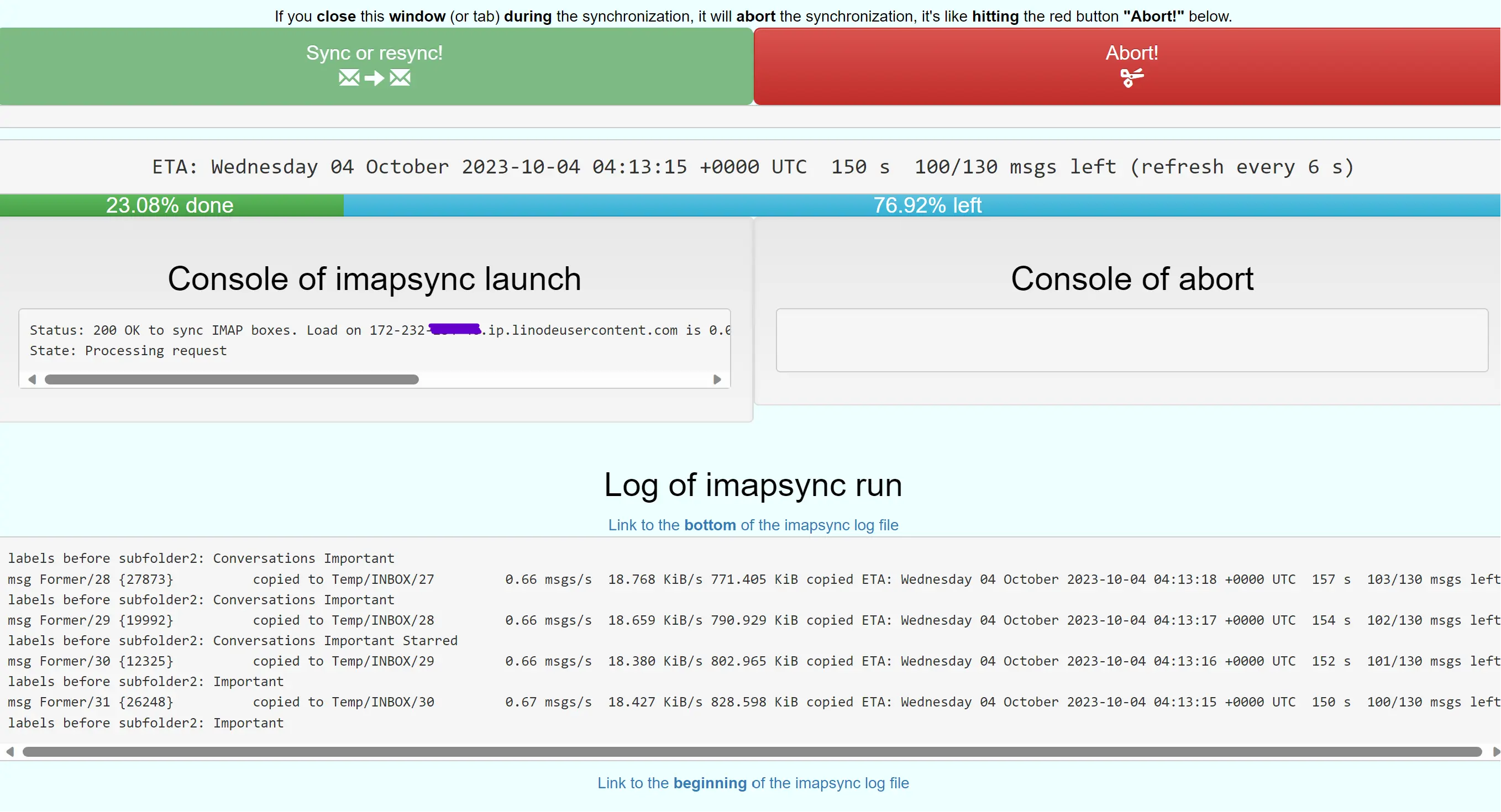This screenshot has height=812, width=1501.
Task: Click the envelope-arrow-envelope sync icon
Action: tap(374, 77)
